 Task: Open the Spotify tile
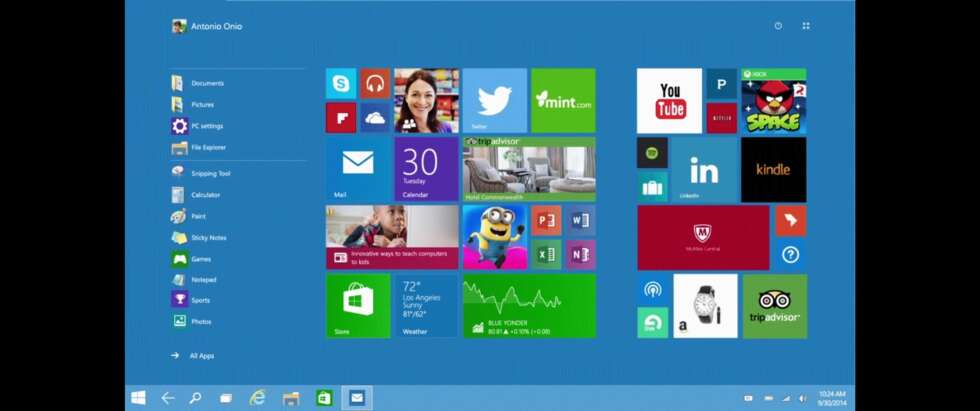click(652, 152)
